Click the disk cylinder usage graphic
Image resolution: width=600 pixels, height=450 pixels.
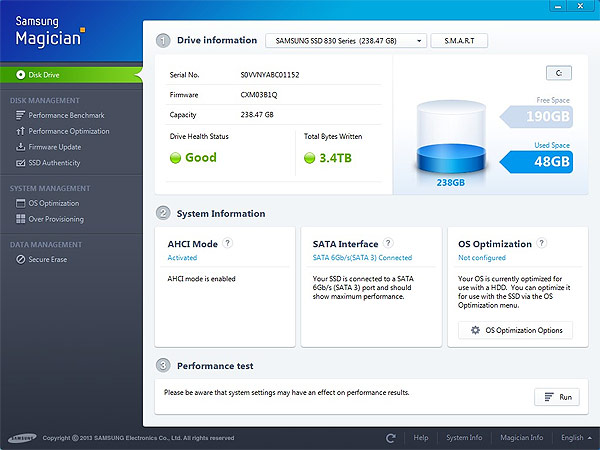click(451, 137)
